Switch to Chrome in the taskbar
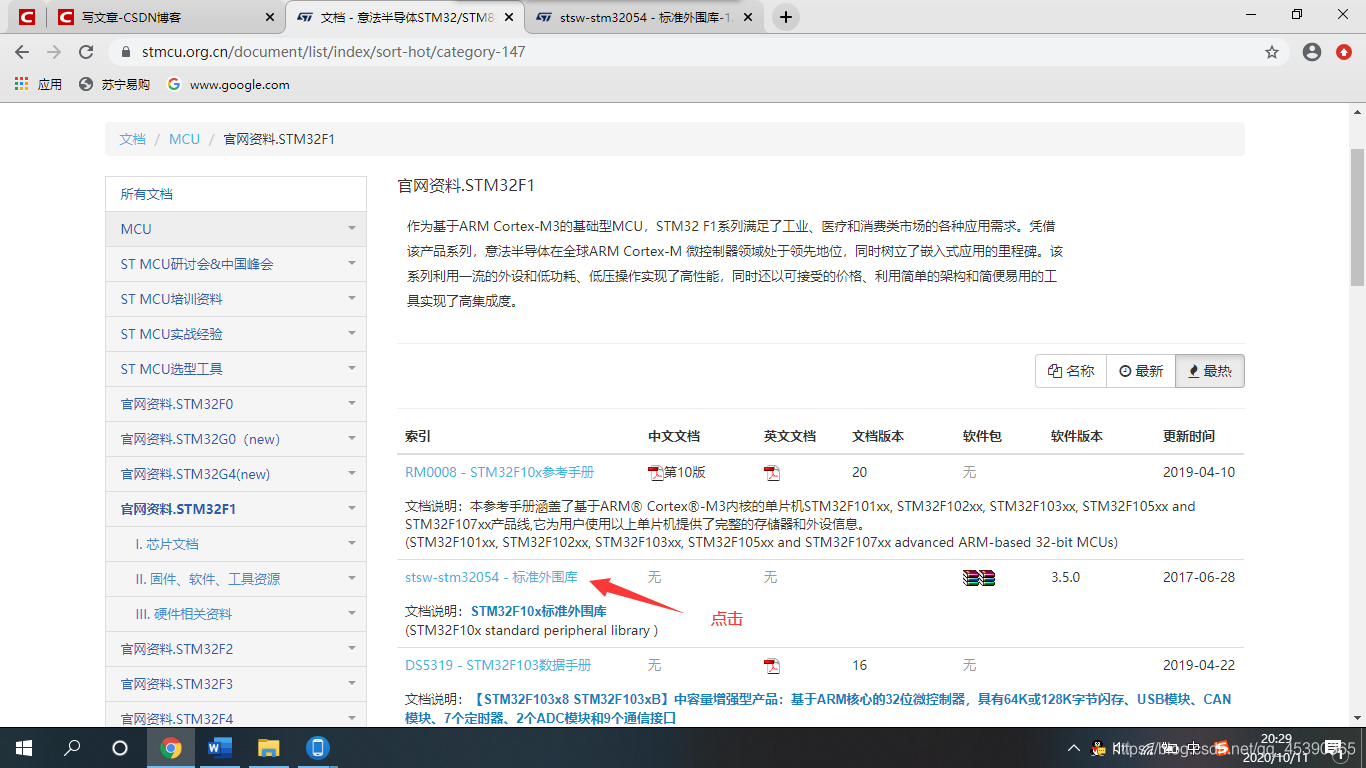 pyautogui.click(x=171, y=747)
